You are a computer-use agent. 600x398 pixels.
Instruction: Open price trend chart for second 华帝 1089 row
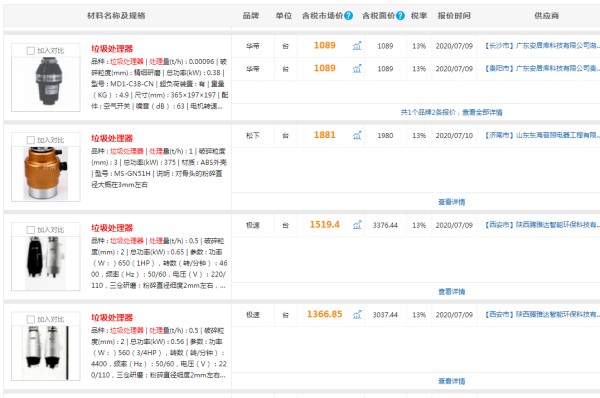(357, 69)
